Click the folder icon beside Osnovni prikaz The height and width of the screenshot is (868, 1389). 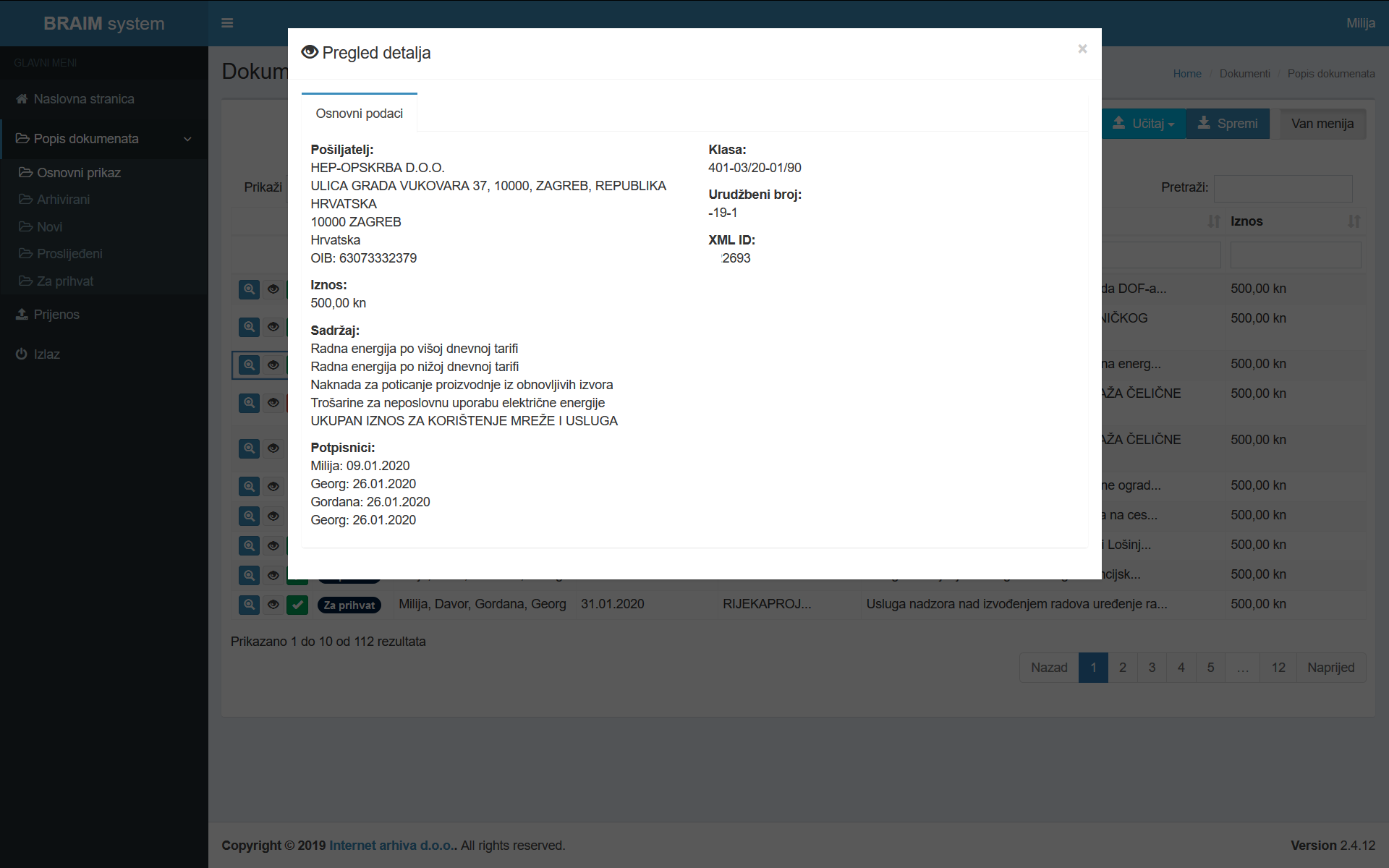point(26,173)
